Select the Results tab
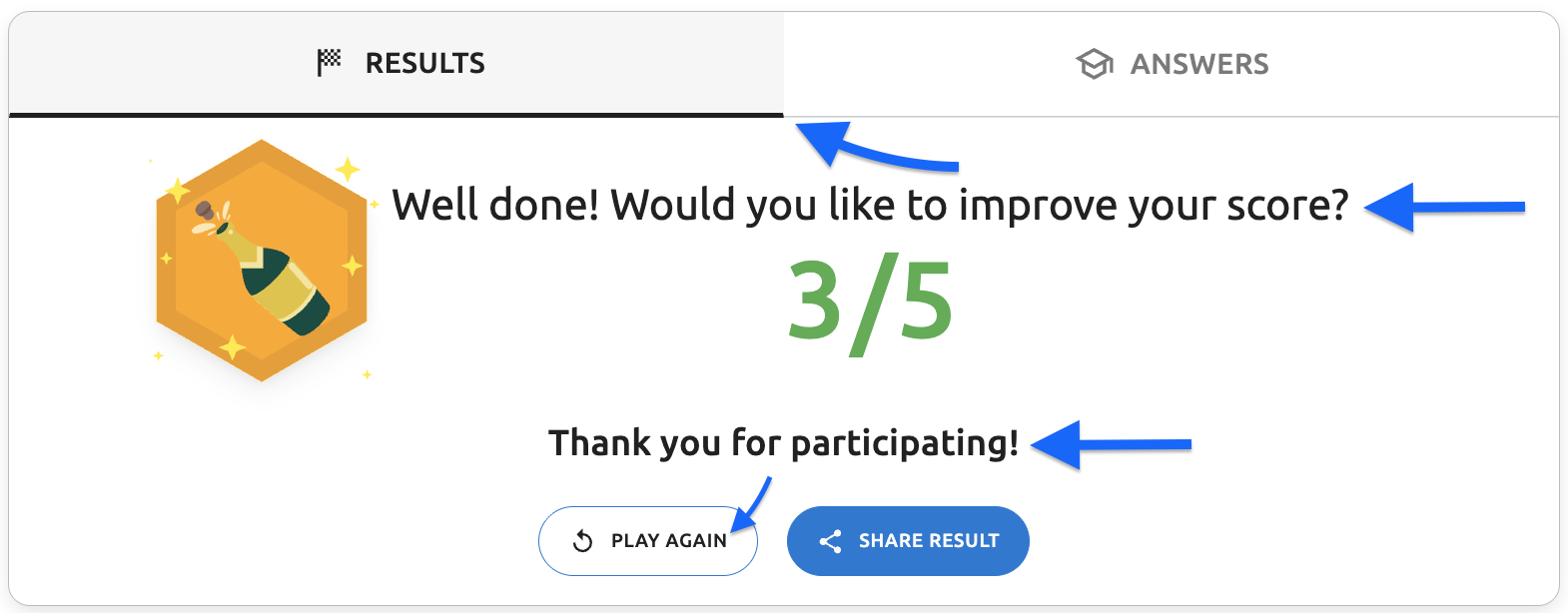The height and width of the screenshot is (613, 1568). coord(399,64)
